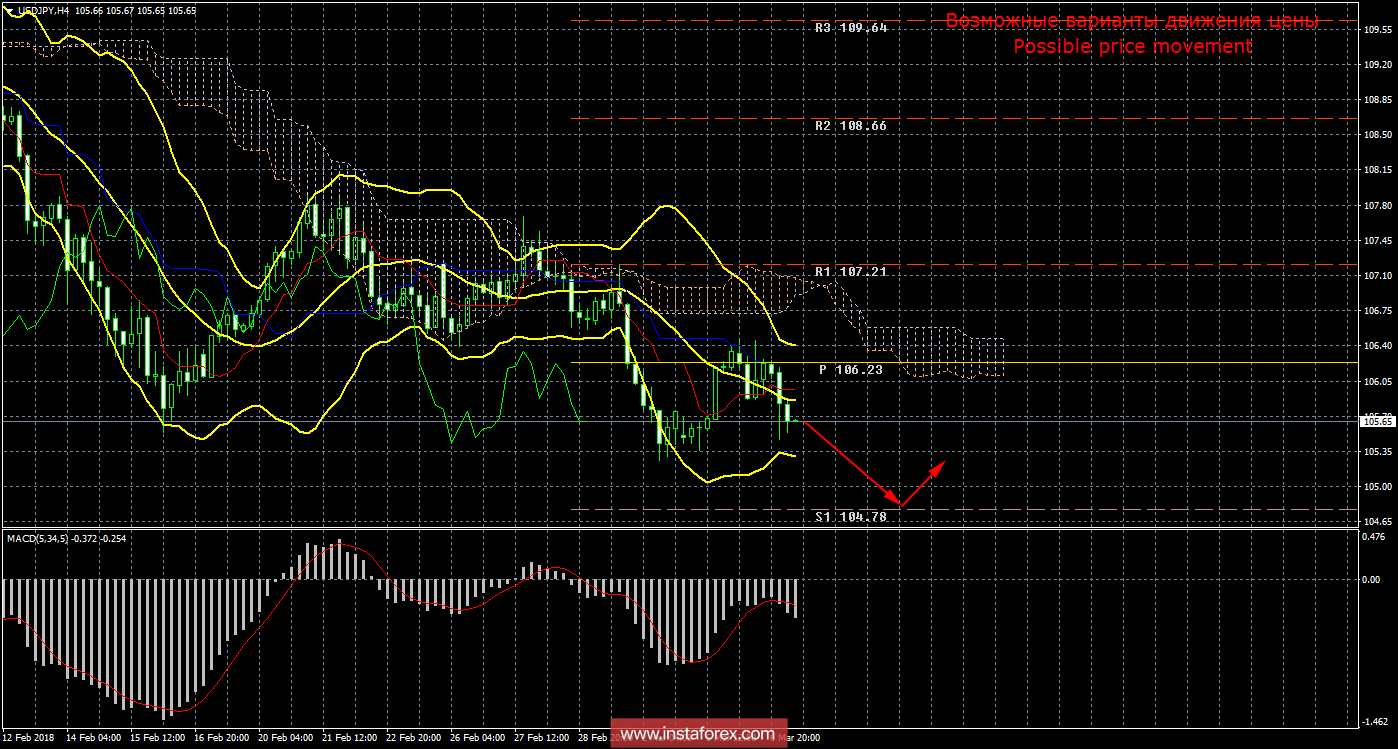1398x749 pixels.
Task: Click the 'Possible price movement' heading
Action: click(x=1132, y=46)
